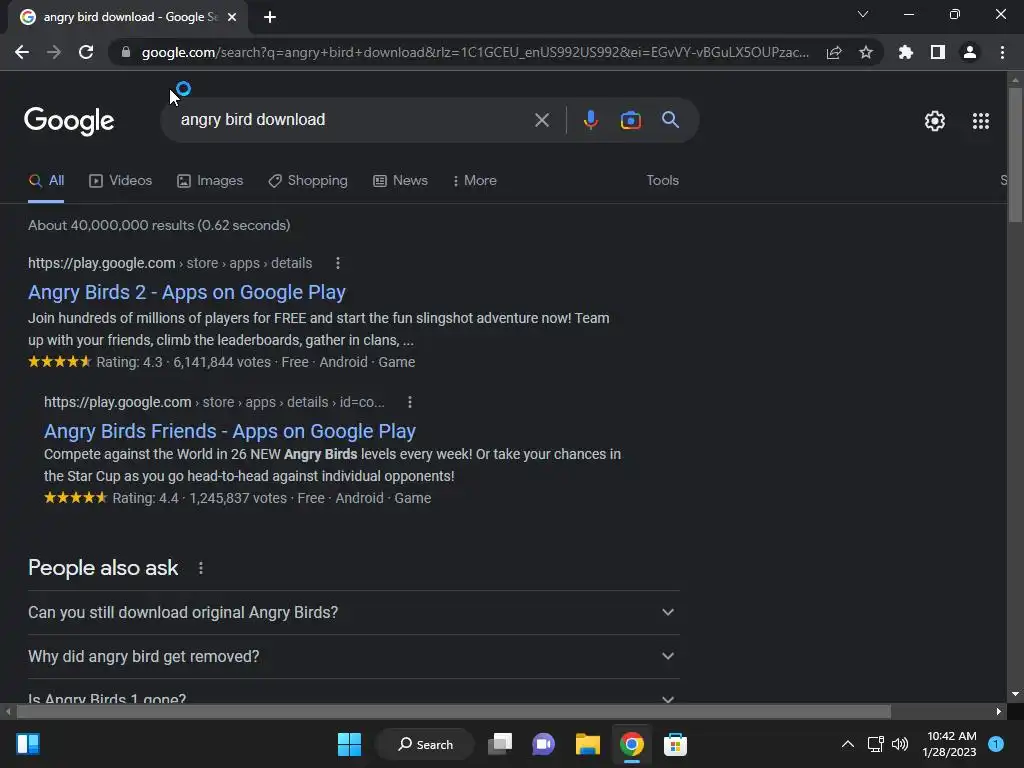The height and width of the screenshot is (768, 1024).
Task: Open Google quick settings gear
Action: tap(935, 121)
